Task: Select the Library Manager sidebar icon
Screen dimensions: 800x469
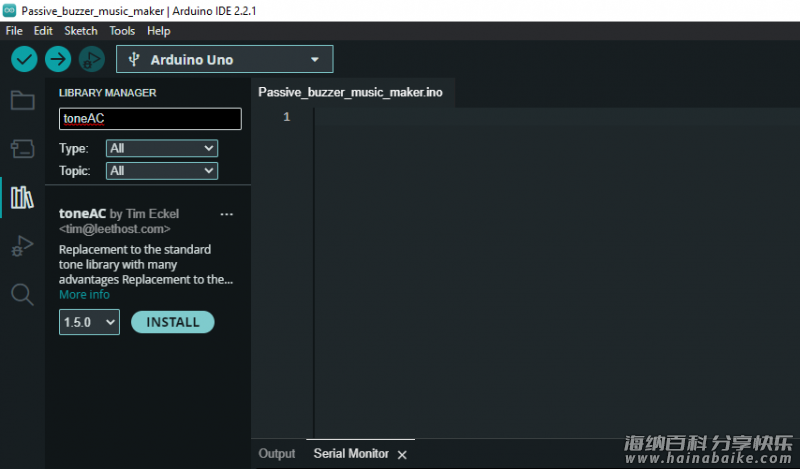Action: [22, 197]
